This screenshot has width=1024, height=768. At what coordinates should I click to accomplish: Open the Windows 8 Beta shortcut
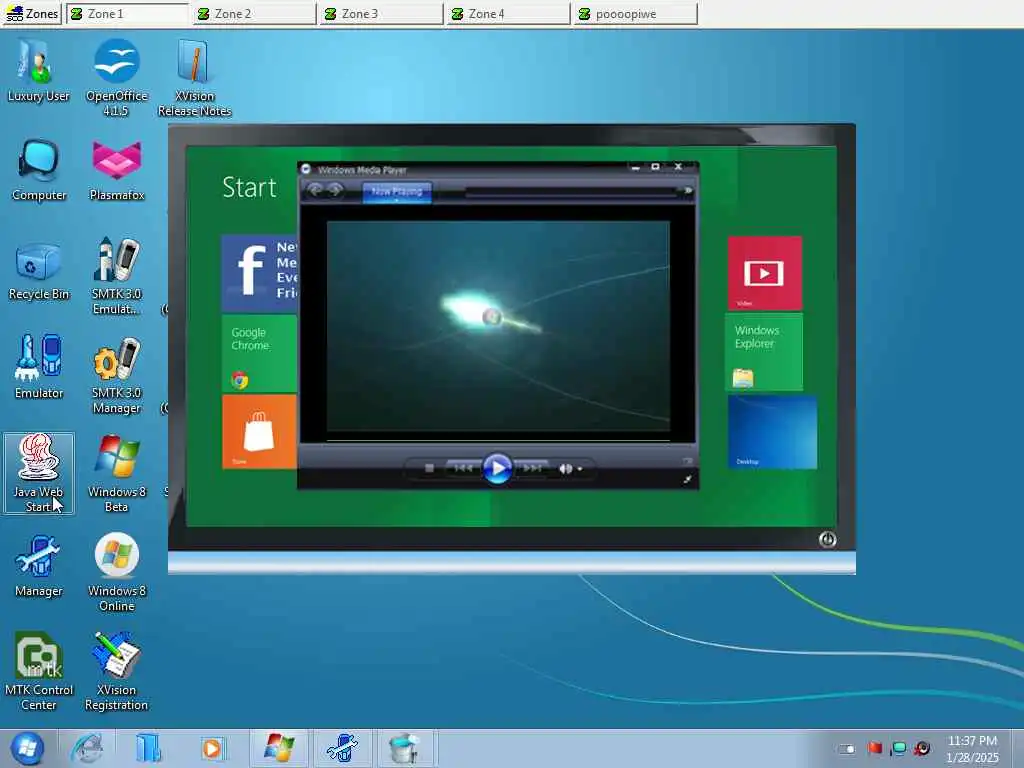(117, 473)
